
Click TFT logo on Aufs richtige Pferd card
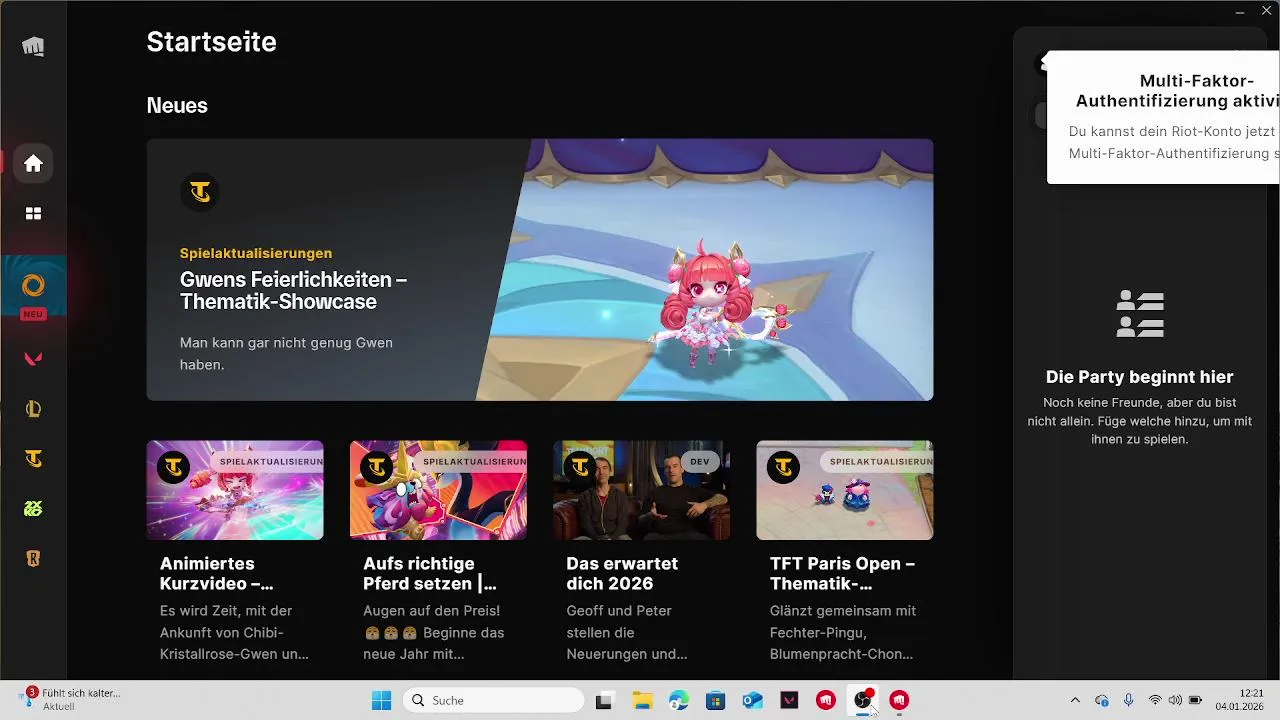tap(377, 467)
